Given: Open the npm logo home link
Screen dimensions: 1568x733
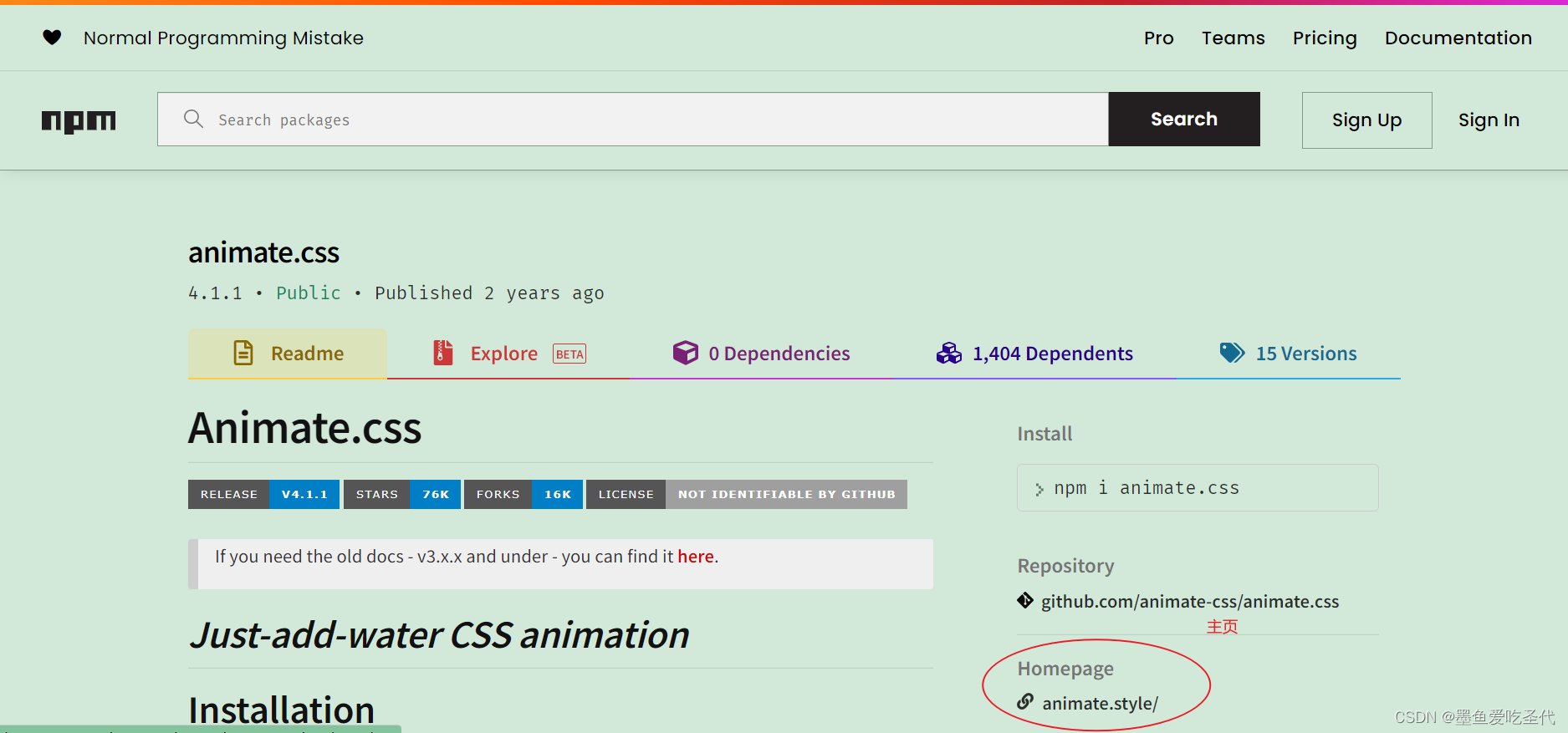Looking at the screenshot, I should tap(79, 121).
